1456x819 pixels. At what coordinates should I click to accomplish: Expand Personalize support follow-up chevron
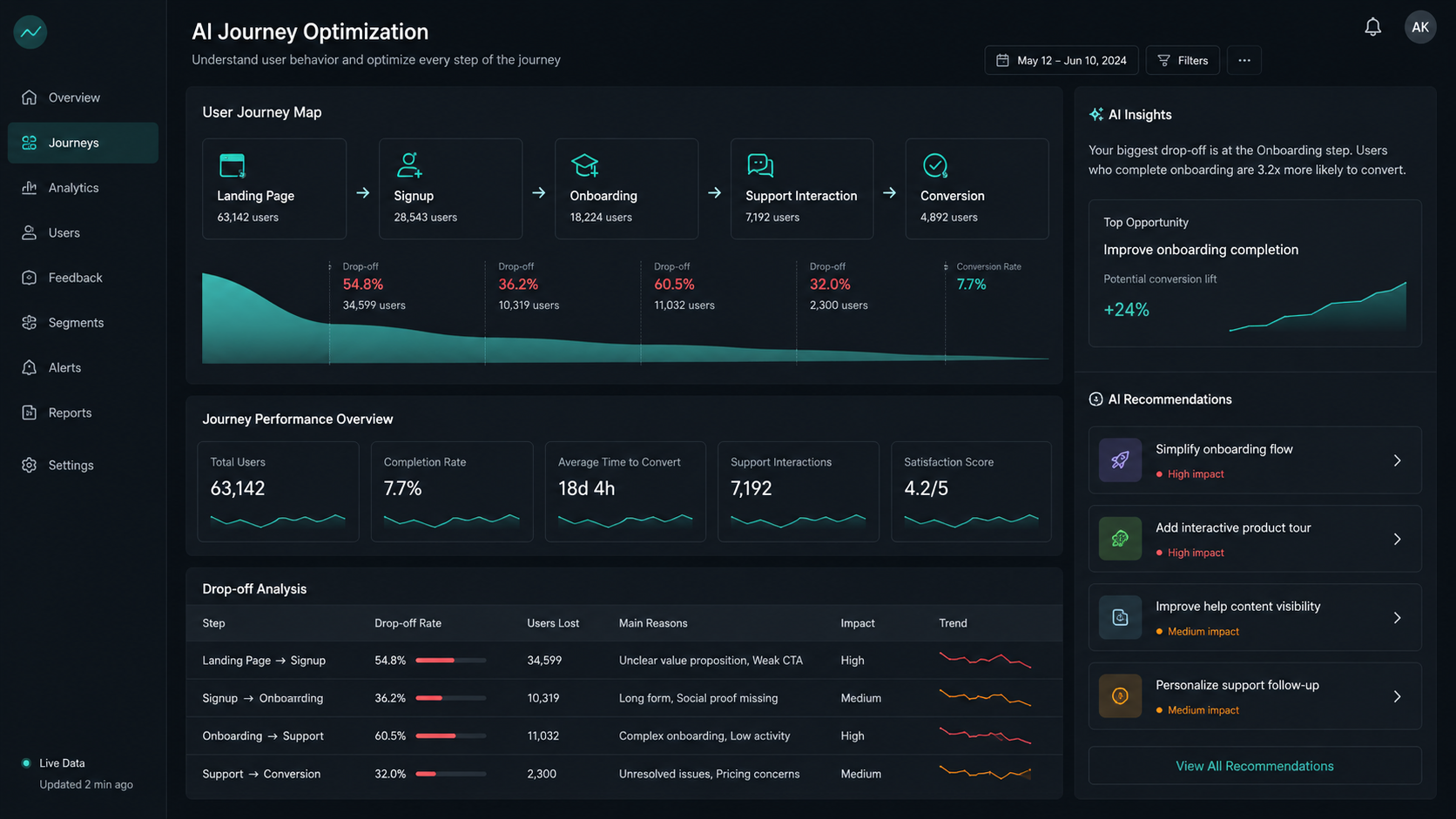[x=1397, y=696]
